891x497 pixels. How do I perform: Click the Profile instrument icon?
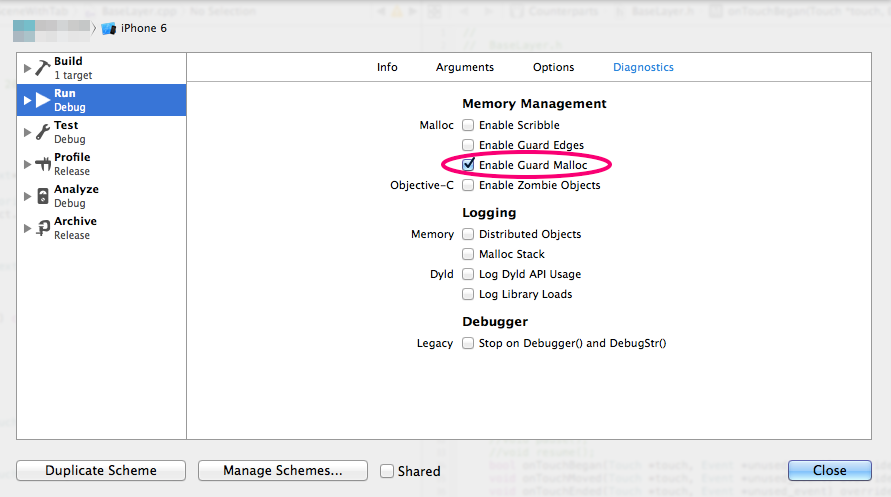pyautogui.click(x=43, y=164)
